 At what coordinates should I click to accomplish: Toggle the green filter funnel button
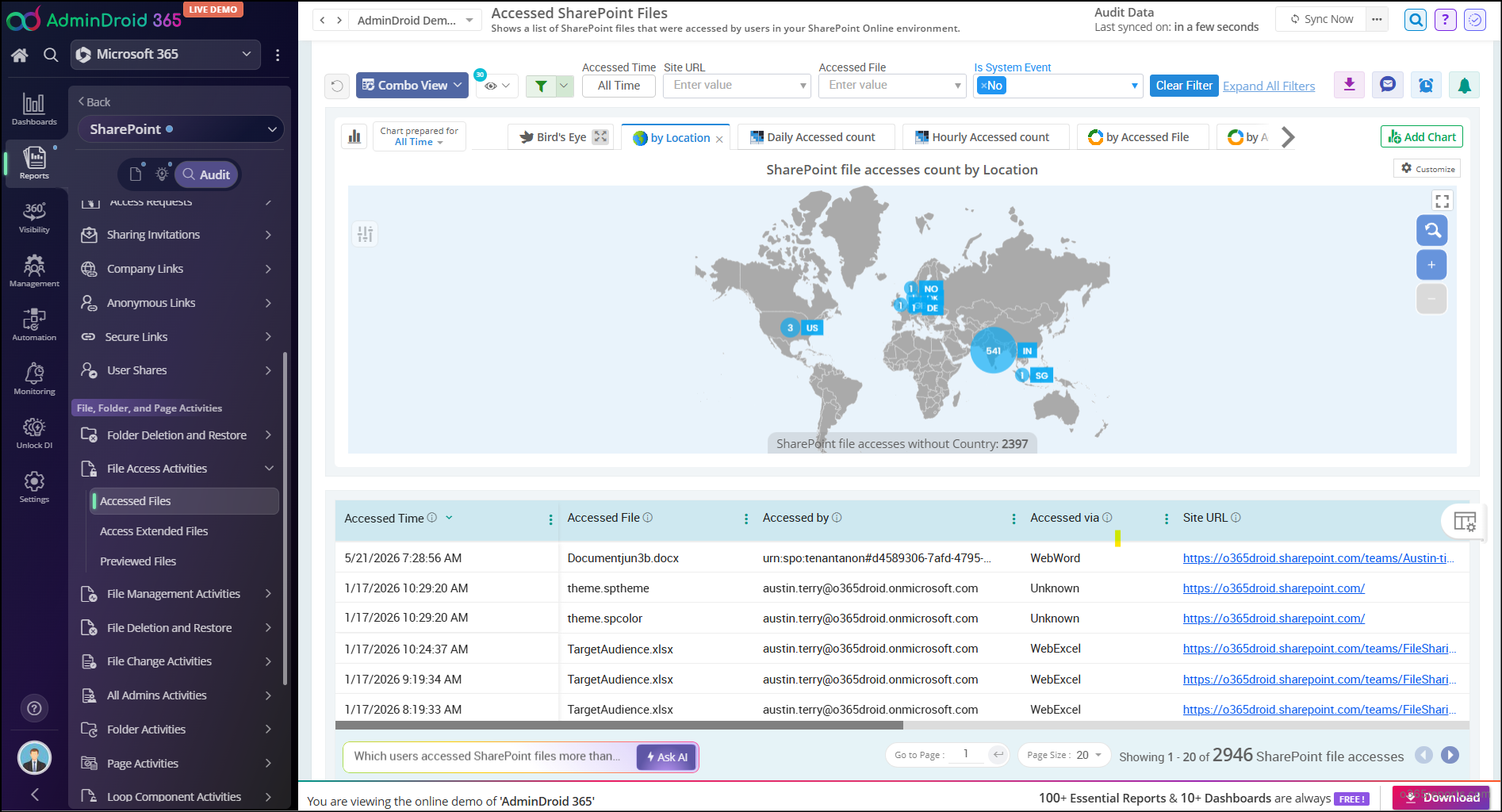pyautogui.click(x=541, y=86)
